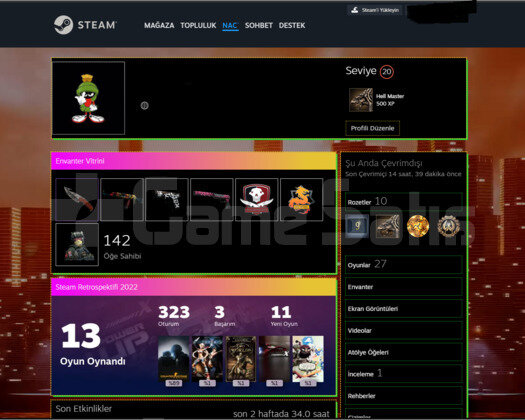The image size is (525, 420).
Task: Open the Counter-Strike game cover thumbnail
Action: pos(173,359)
